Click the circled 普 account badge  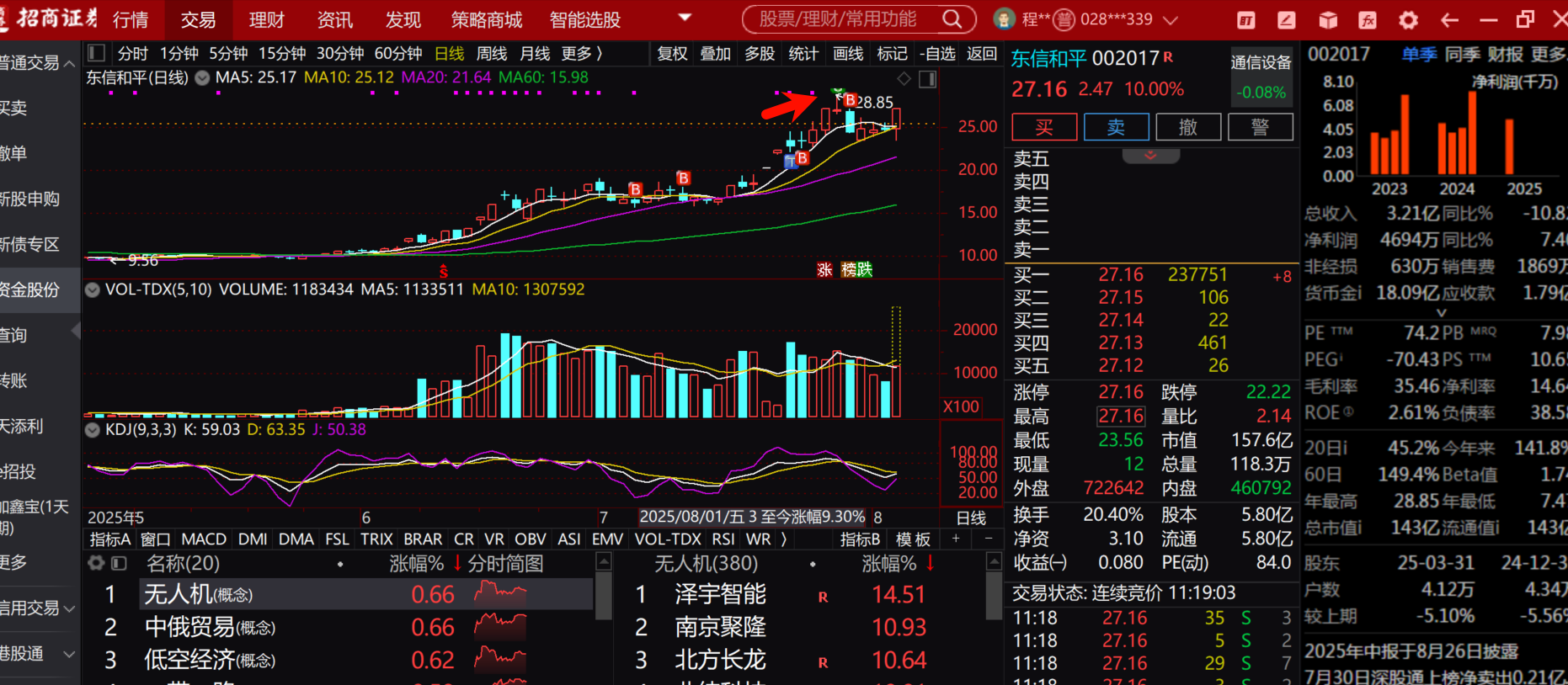(x=1064, y=19)
